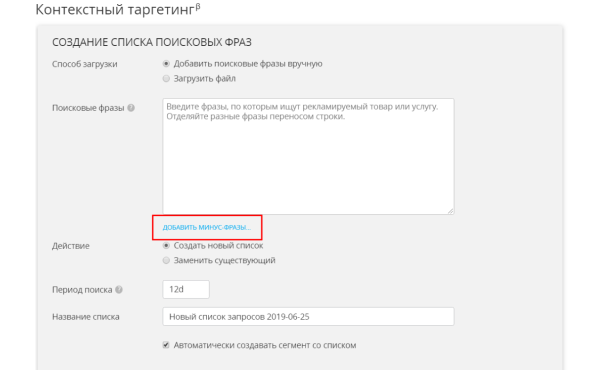
Task: Open help tooltip next to Поисковые фразы
Action: point(131,108)
